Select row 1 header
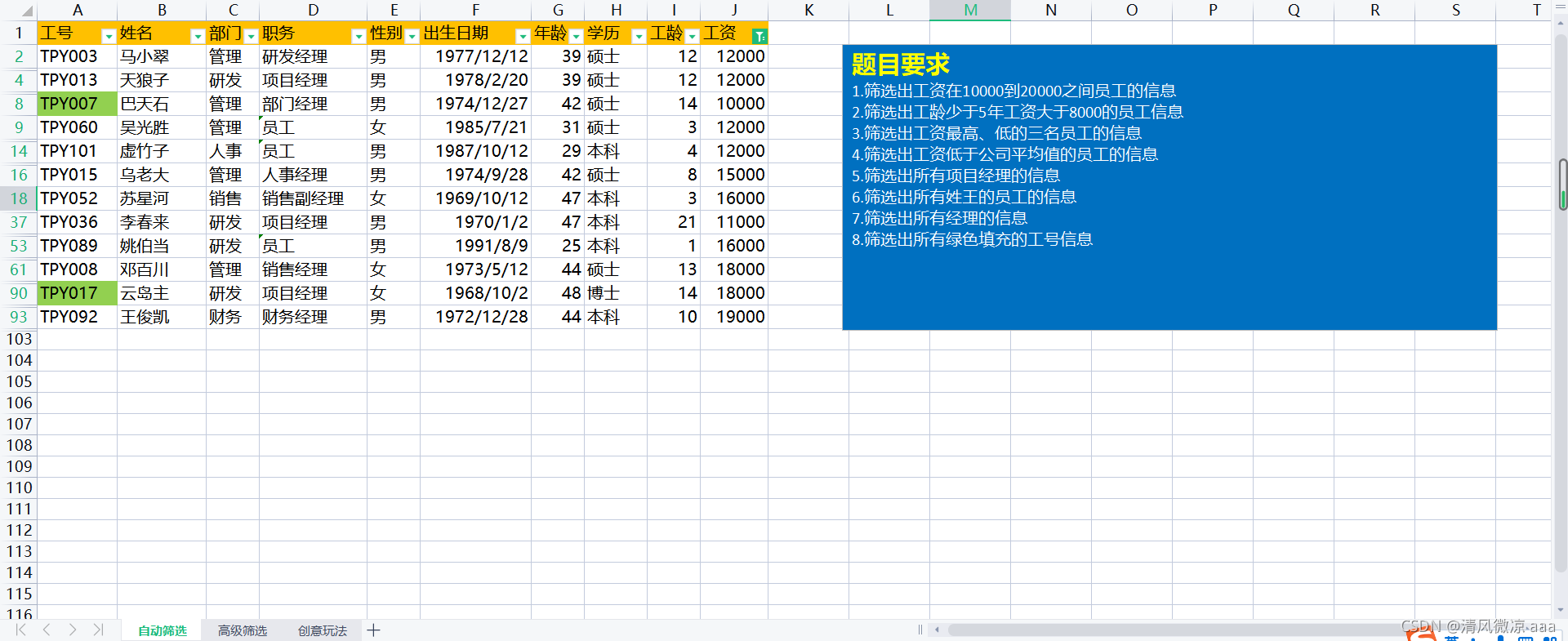1568x641 pixels. [x=19, y=33]
